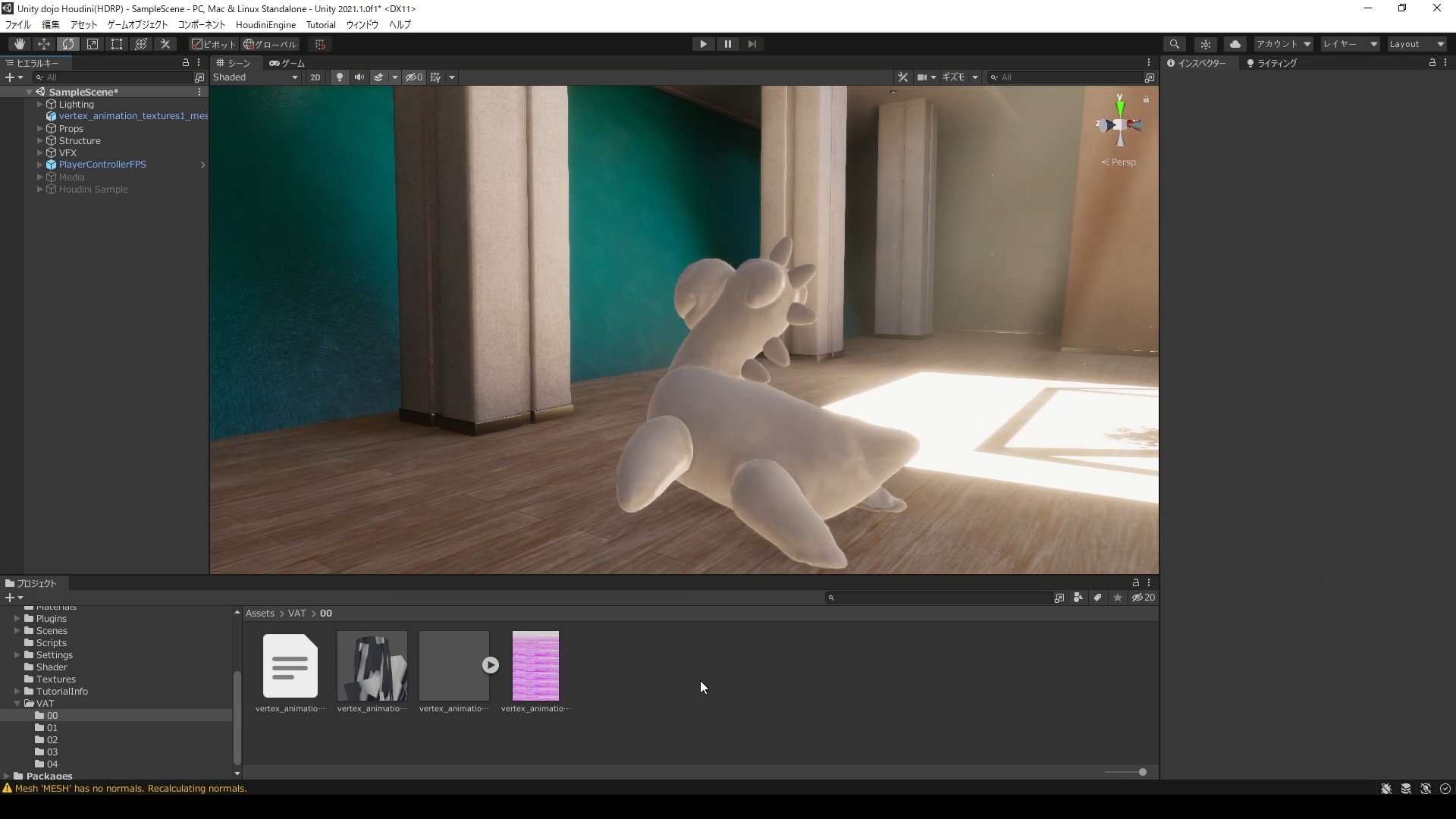Click the ピボット pivot toggle button

tap(214, 44)
